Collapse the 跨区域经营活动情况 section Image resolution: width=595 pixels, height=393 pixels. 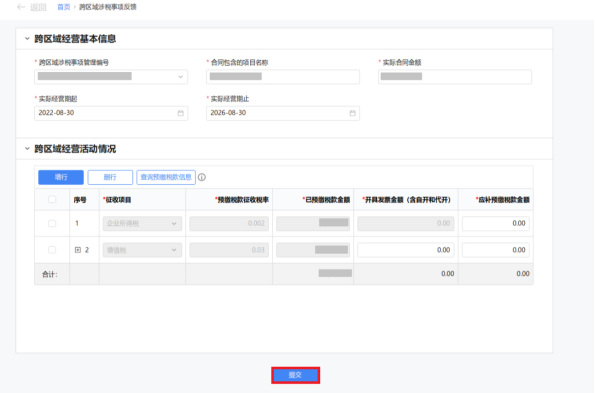click(x=27, y=149)
